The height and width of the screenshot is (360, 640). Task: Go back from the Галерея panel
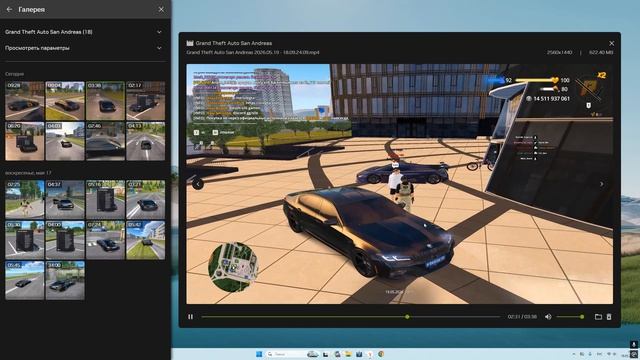(x=9, y=9)
